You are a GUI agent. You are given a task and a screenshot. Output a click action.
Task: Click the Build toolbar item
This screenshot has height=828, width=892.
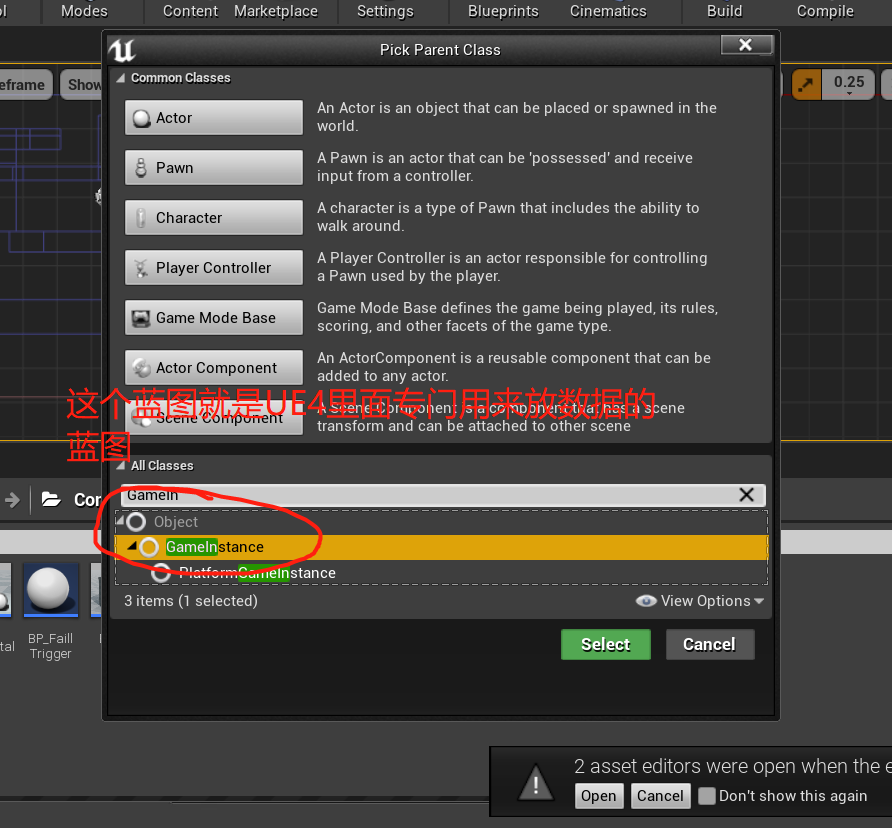(724, 11)
